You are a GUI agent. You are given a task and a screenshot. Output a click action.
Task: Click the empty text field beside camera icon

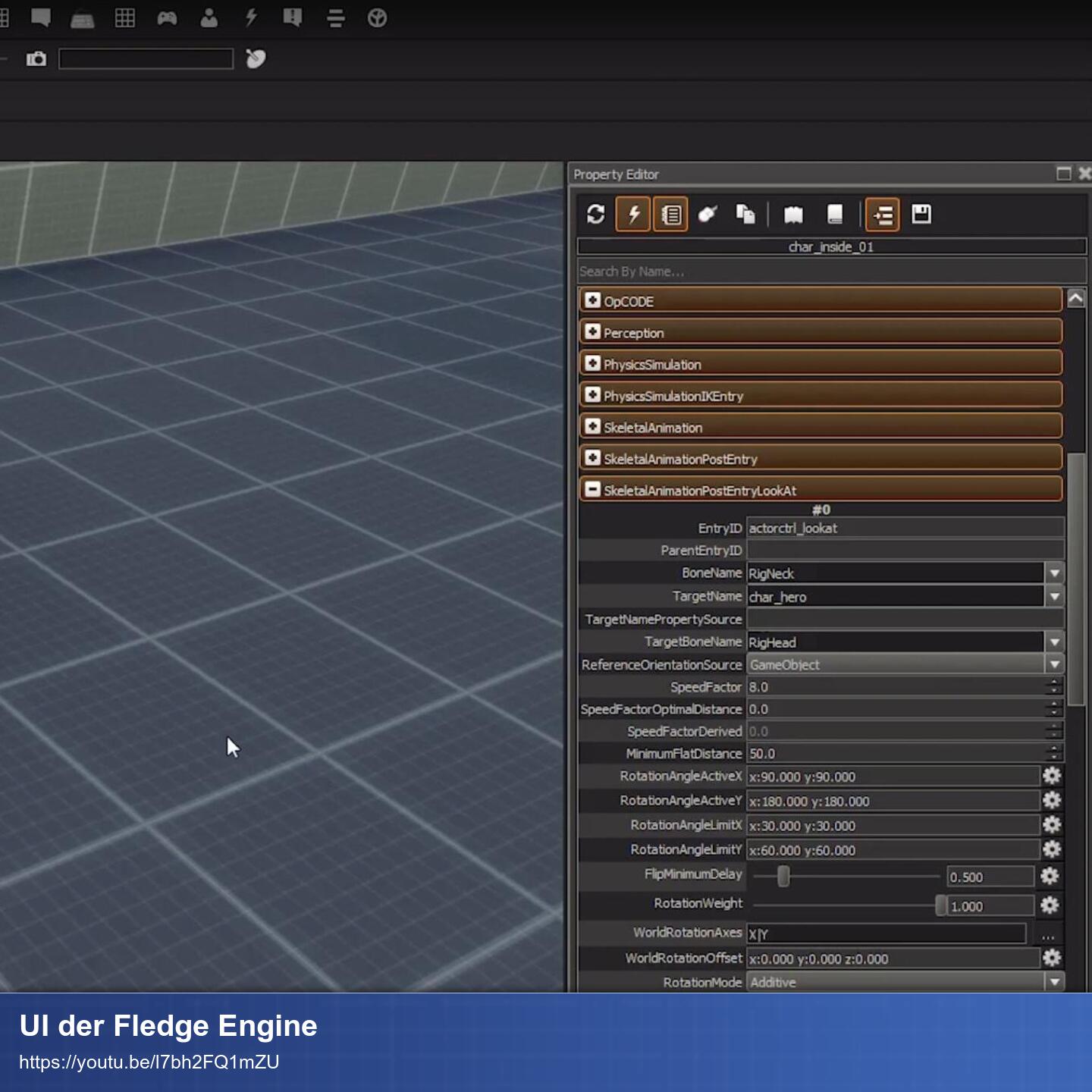coord(146,59)
